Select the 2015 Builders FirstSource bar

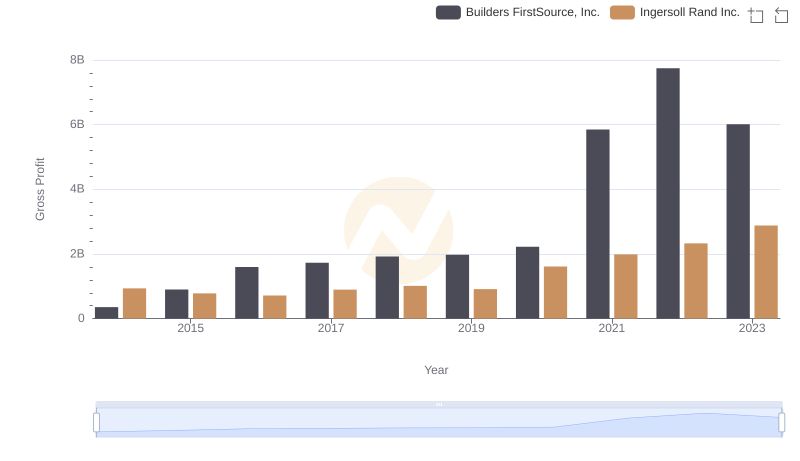click(x=177, y=304)
